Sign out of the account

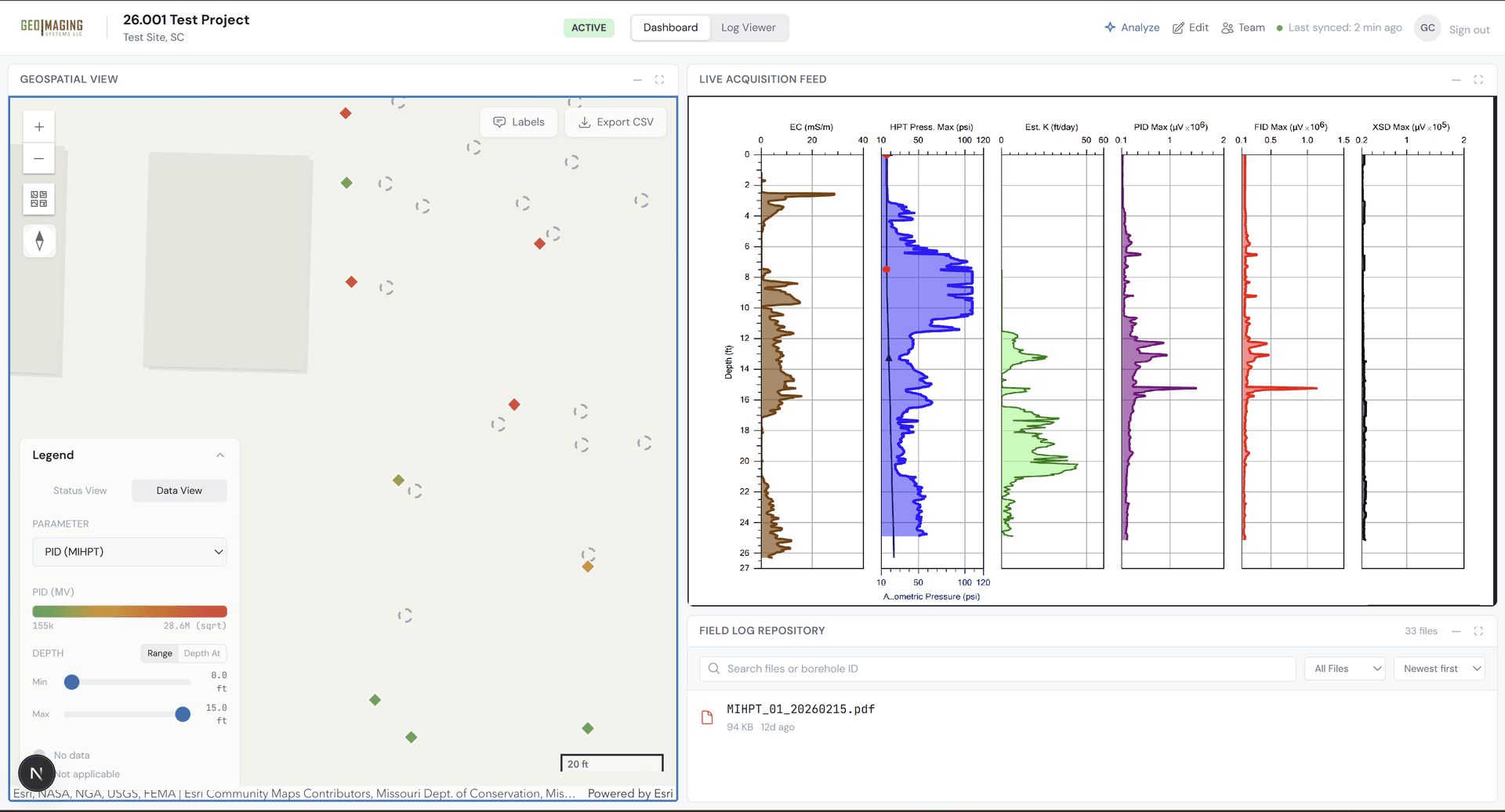(1470, 29)
